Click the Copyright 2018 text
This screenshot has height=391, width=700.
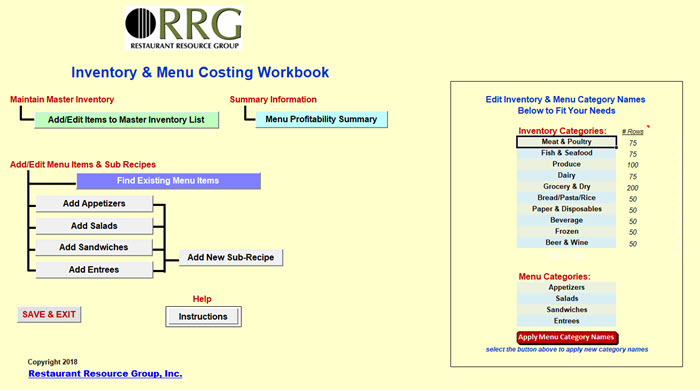point(52,362)
